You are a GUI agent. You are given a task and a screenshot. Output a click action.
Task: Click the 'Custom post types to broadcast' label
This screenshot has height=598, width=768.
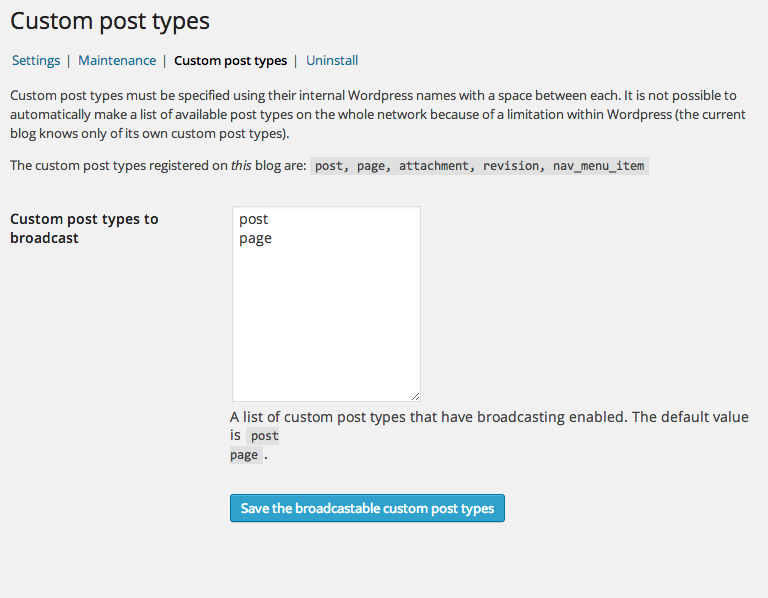84,228
